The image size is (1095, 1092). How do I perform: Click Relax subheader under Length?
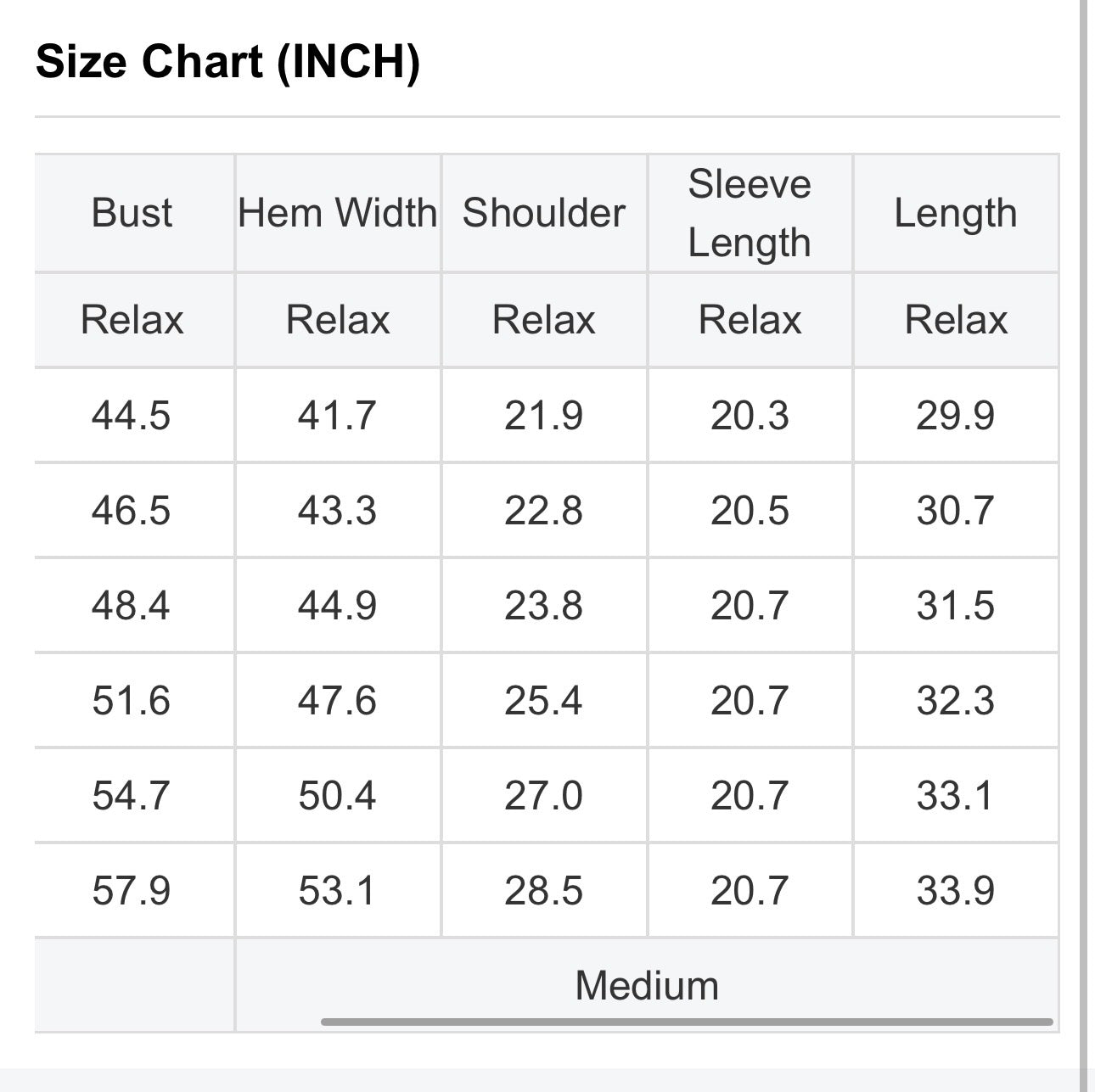(x=956, y=320)
